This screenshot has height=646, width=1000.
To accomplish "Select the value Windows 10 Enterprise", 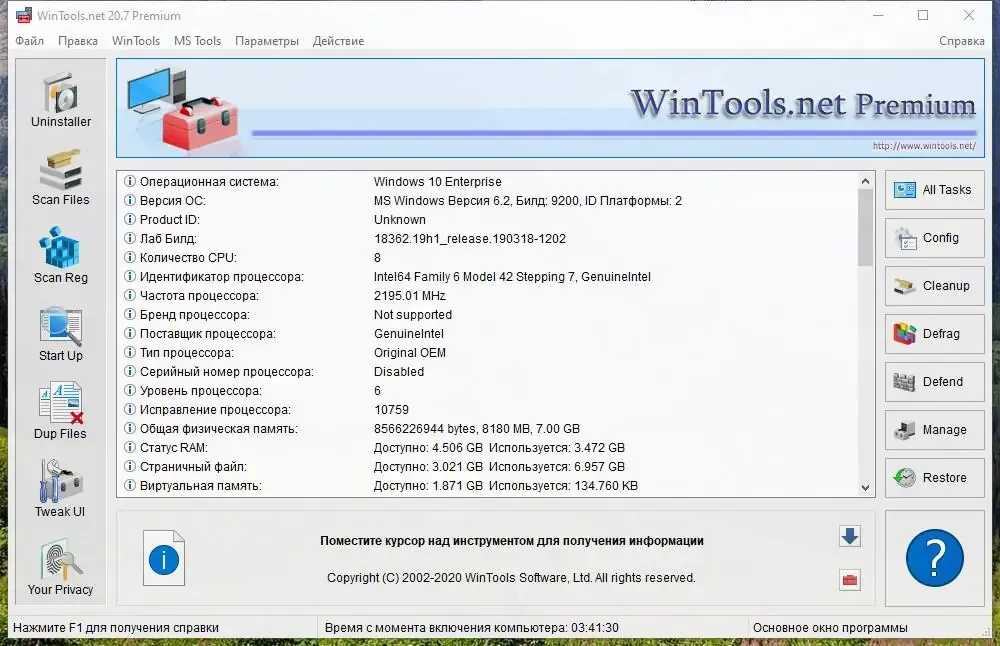I will click(x=438, y=182).
